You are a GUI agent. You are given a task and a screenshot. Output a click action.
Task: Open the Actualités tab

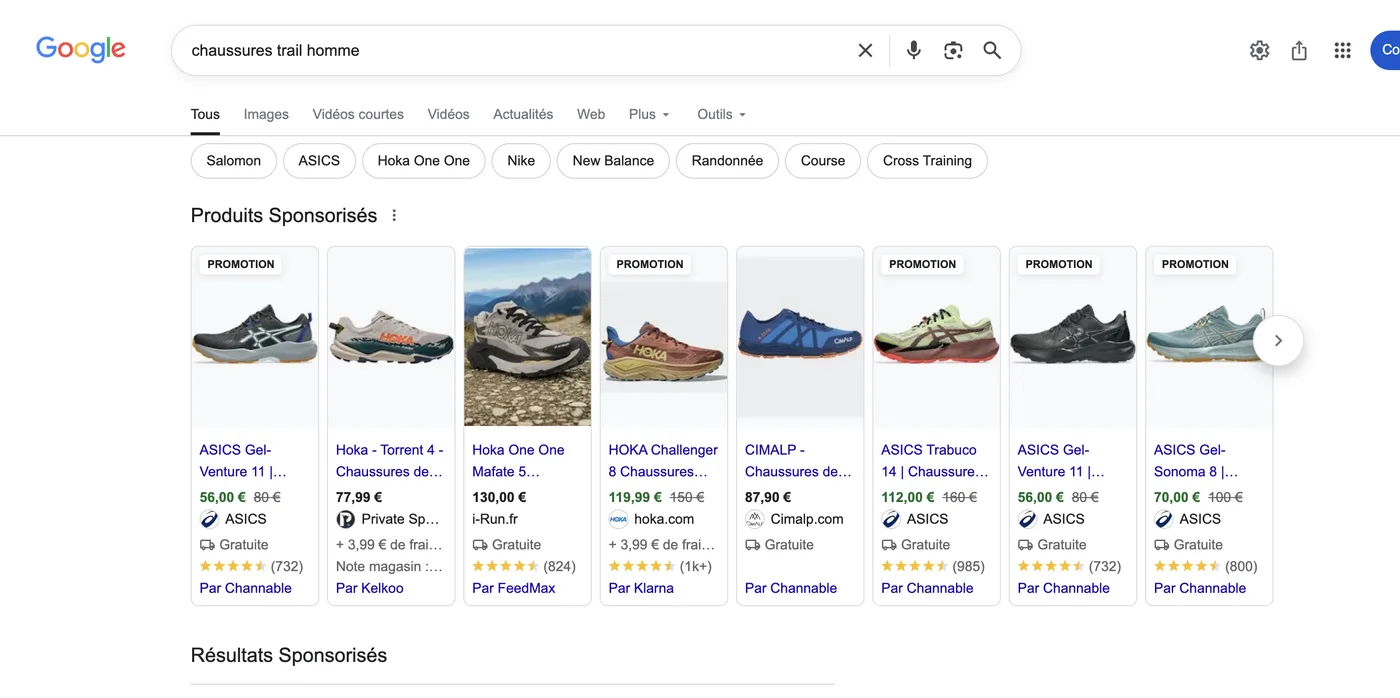[523, 114]
